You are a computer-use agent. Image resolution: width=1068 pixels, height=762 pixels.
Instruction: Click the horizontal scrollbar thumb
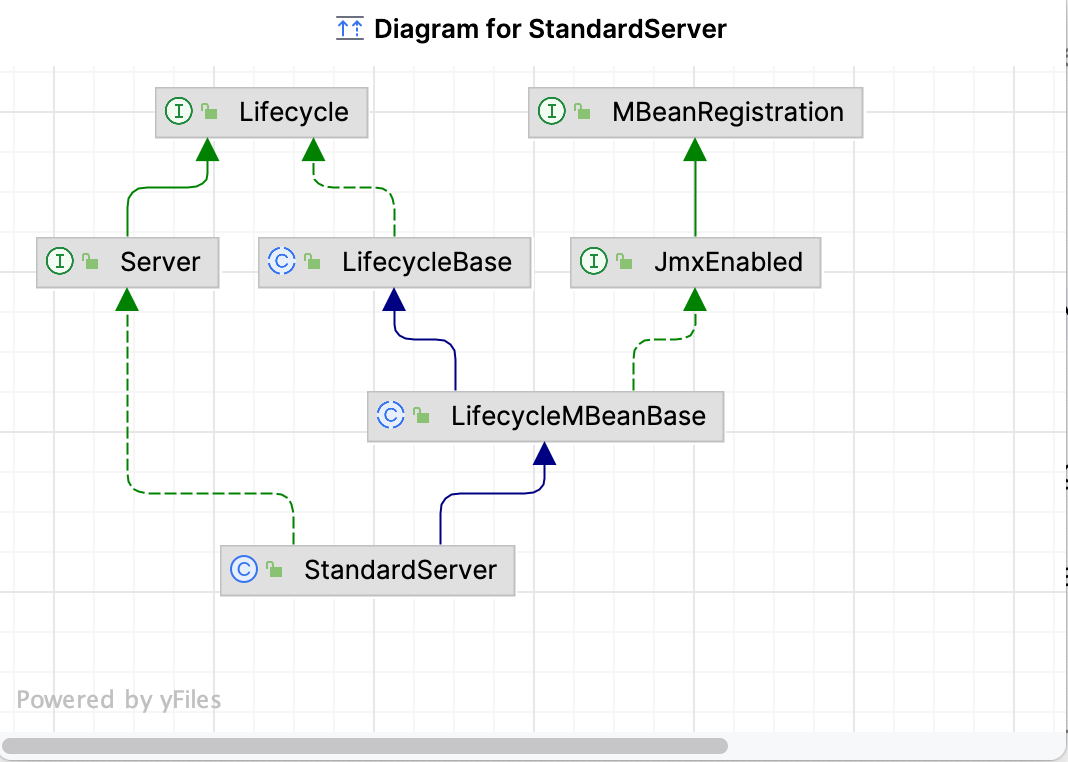pos(365,746)
